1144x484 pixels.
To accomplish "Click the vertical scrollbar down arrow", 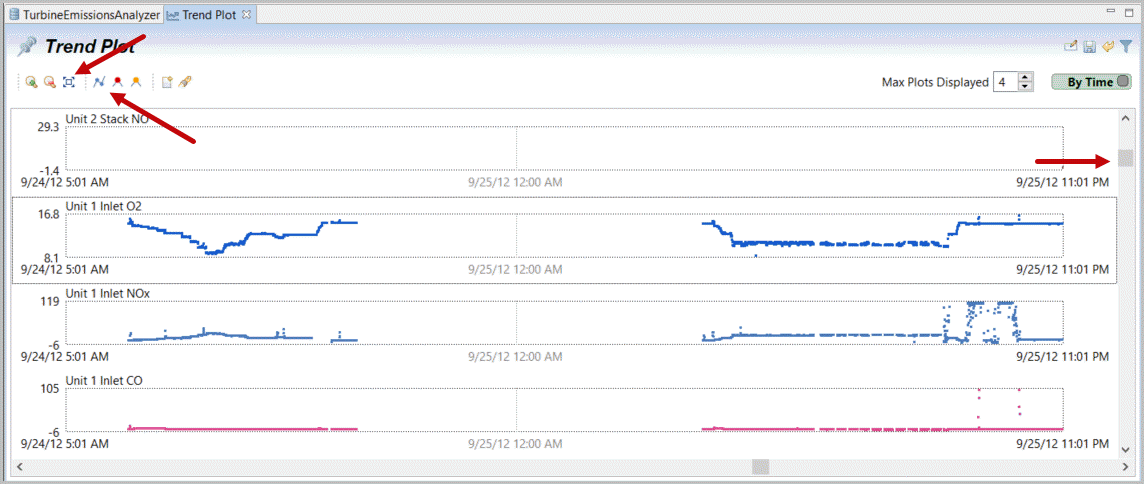I will [1126, 449].
